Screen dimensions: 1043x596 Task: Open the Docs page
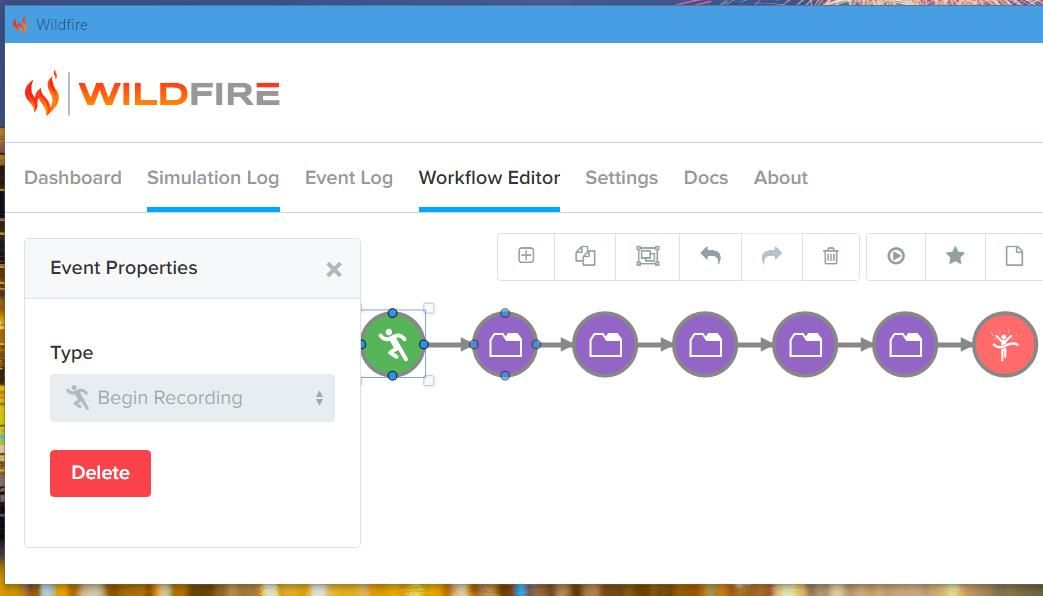[705, 177]
